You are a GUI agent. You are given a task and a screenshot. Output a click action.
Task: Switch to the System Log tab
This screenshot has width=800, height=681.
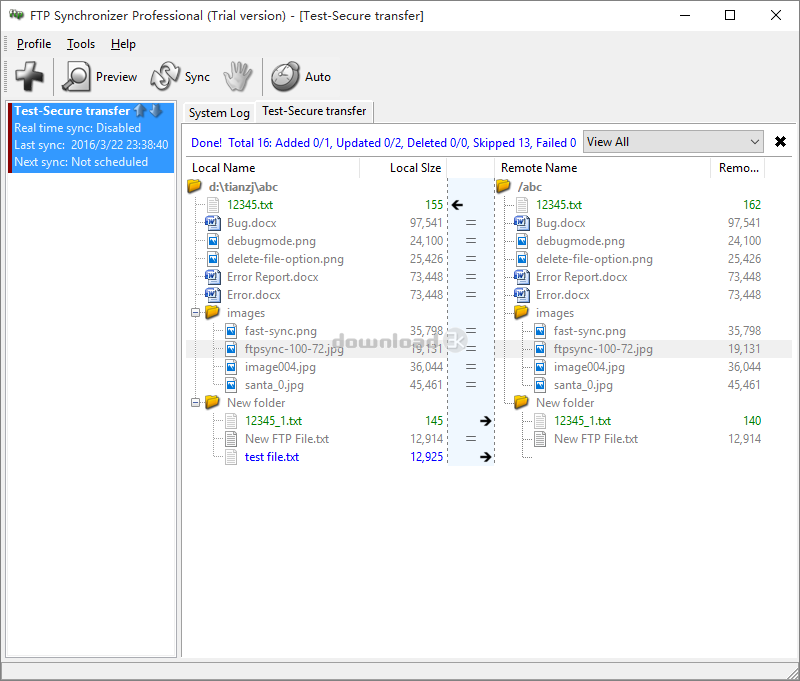click(219, 113)
